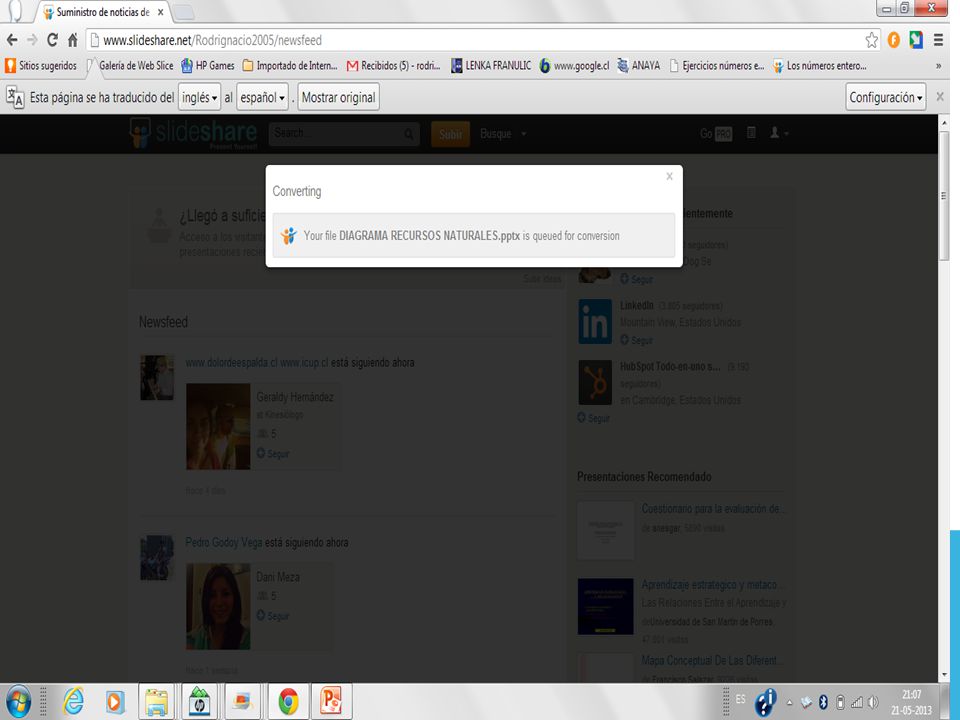960x720 pixels.
Task: Click the HubSpot logo icon
Action: pos(594,383)
